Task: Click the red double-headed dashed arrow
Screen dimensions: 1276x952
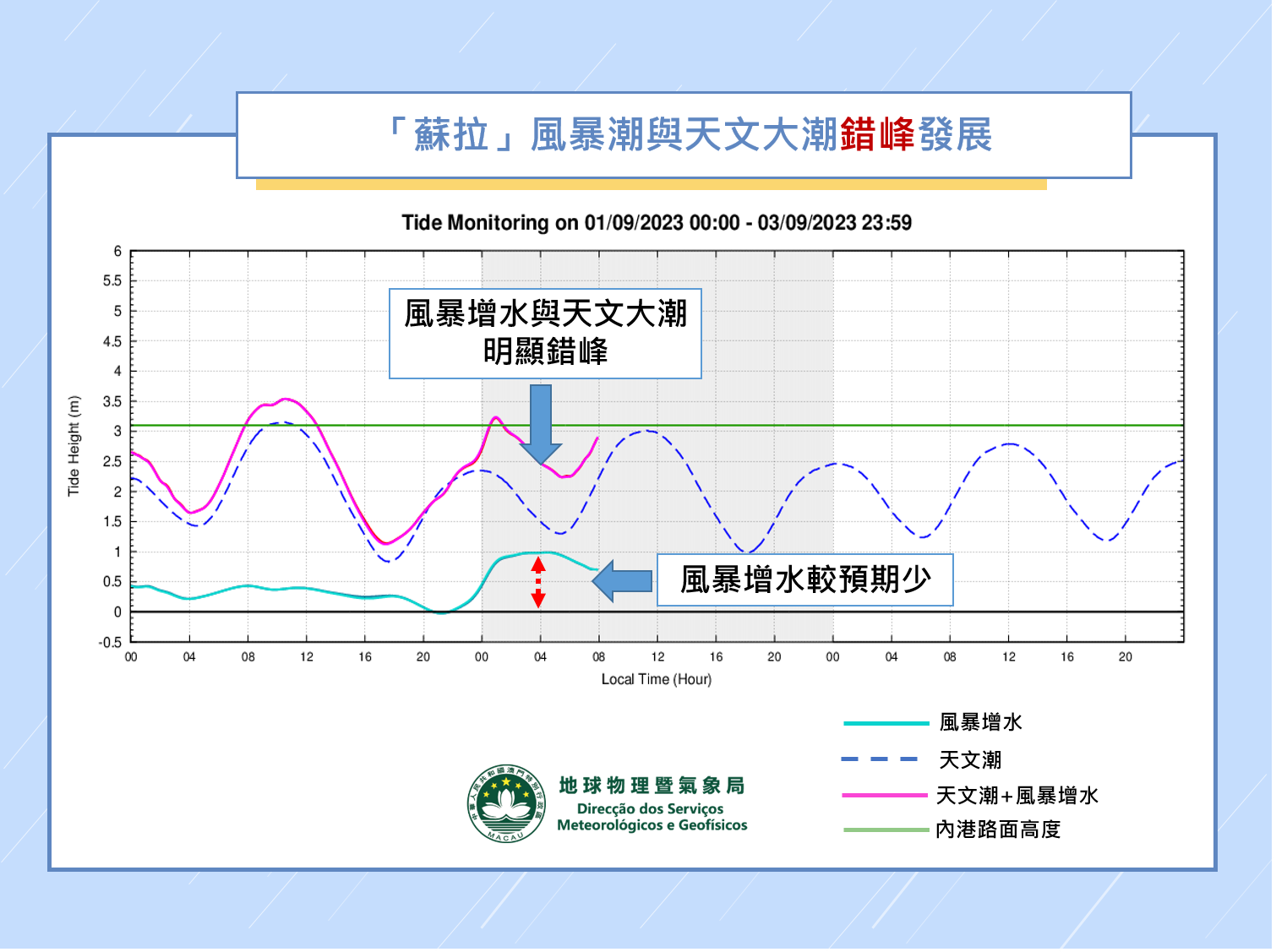Action: pos(538,583)
